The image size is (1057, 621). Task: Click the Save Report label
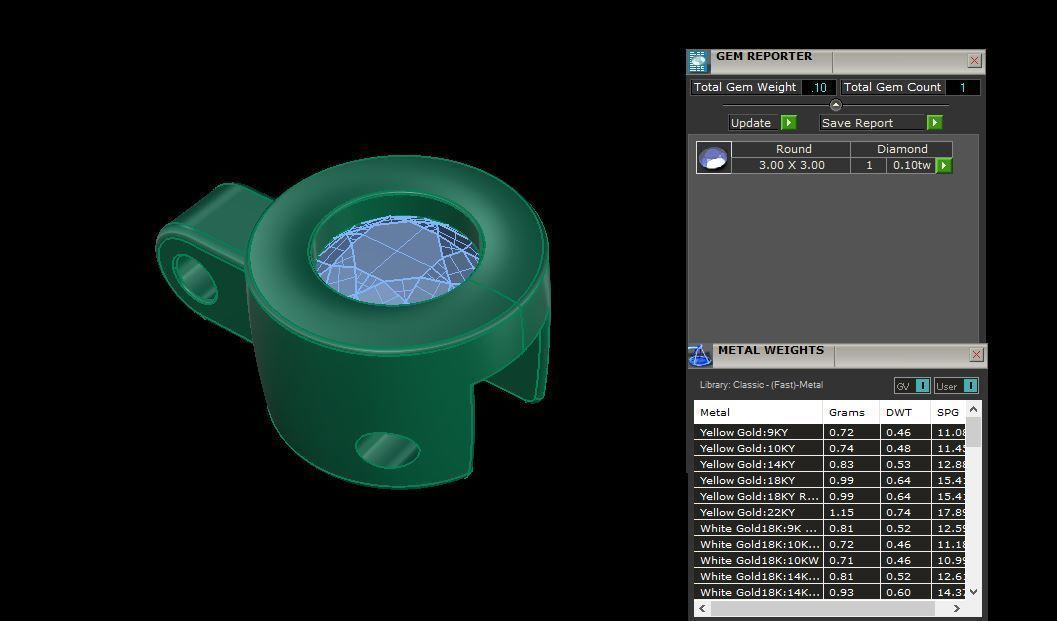tap(872, 123)
